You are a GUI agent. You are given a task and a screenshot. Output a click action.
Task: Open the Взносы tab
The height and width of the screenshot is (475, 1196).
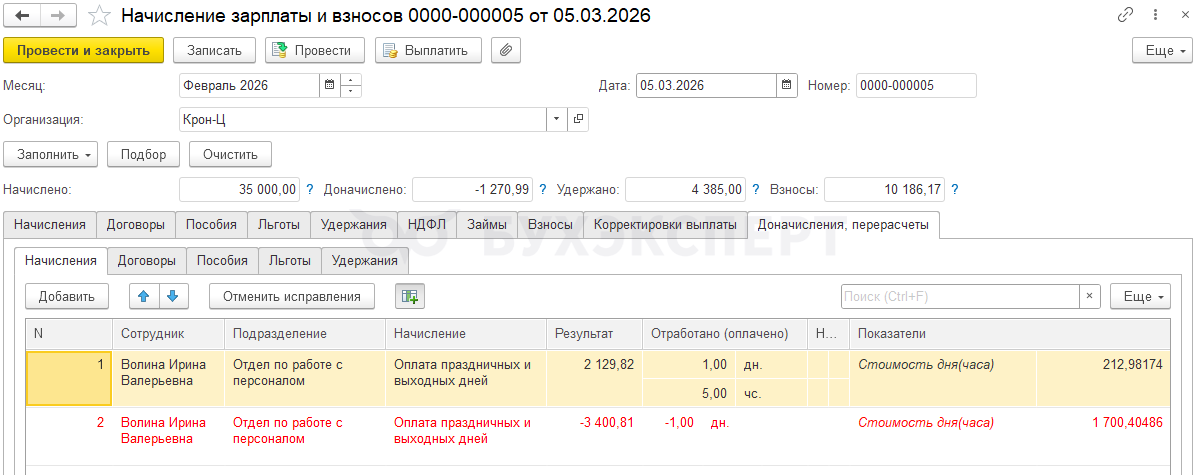(x=550, y=225)
